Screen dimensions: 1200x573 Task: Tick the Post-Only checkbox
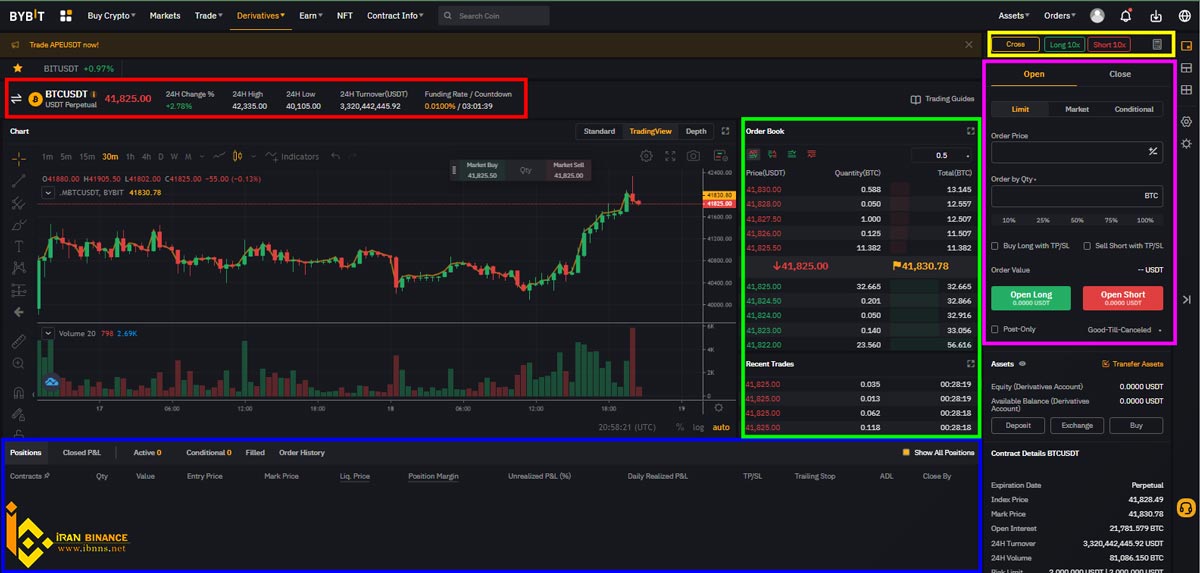(x=995, y=329)
